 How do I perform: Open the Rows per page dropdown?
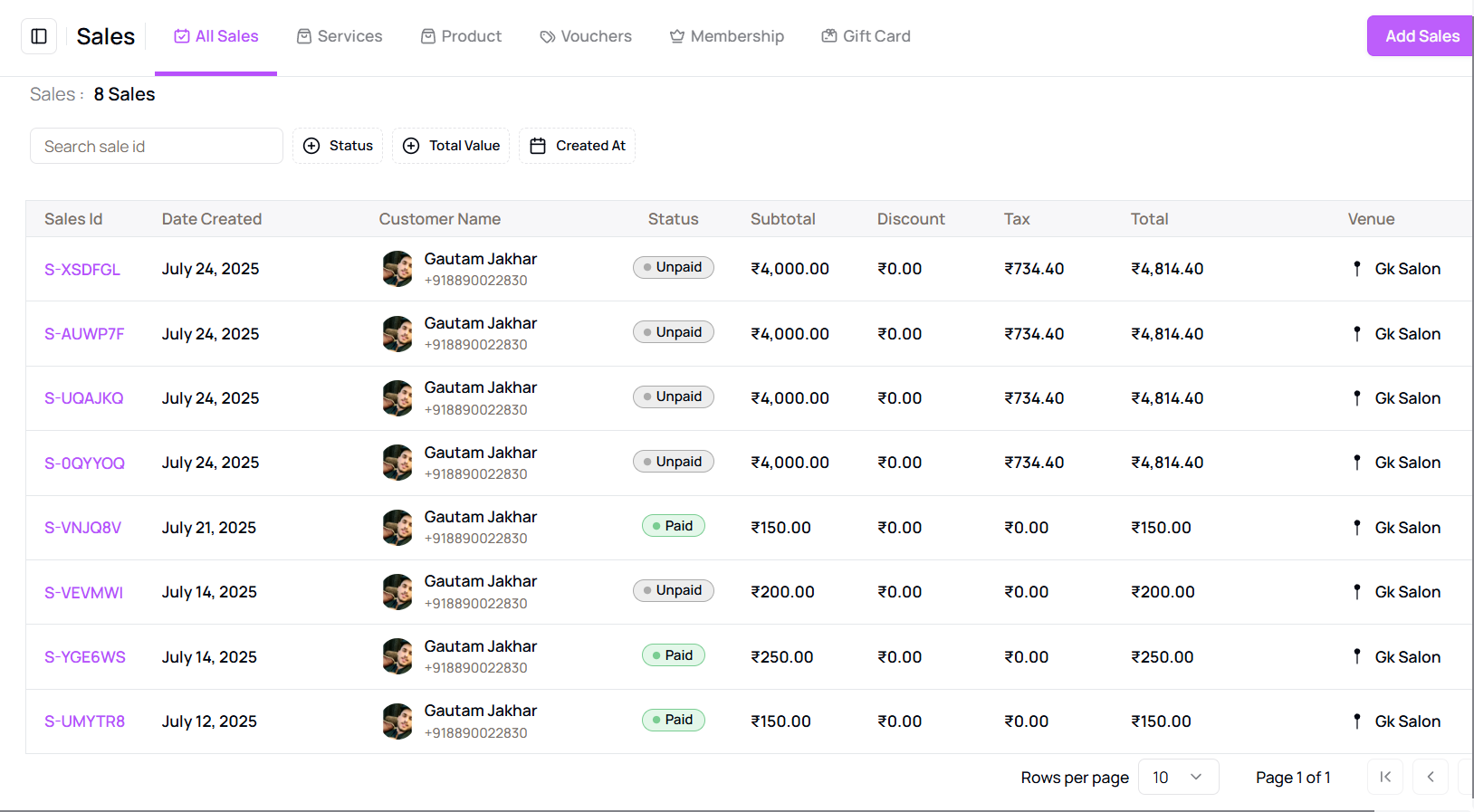1178,778
